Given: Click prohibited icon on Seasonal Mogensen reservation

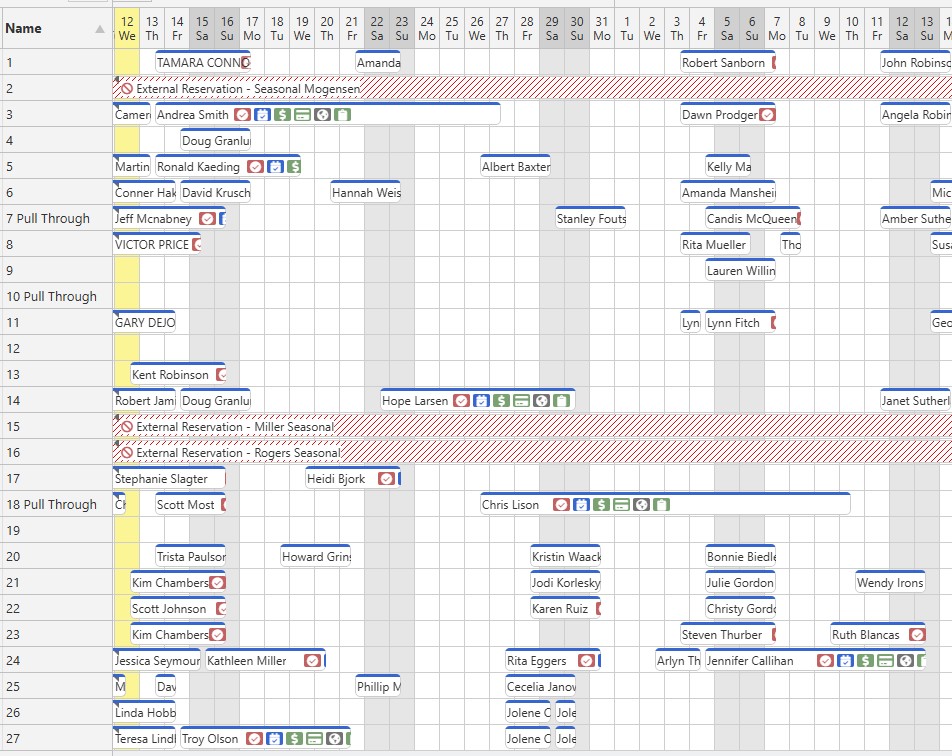Looking at the screenshot, I should [126, 89].
